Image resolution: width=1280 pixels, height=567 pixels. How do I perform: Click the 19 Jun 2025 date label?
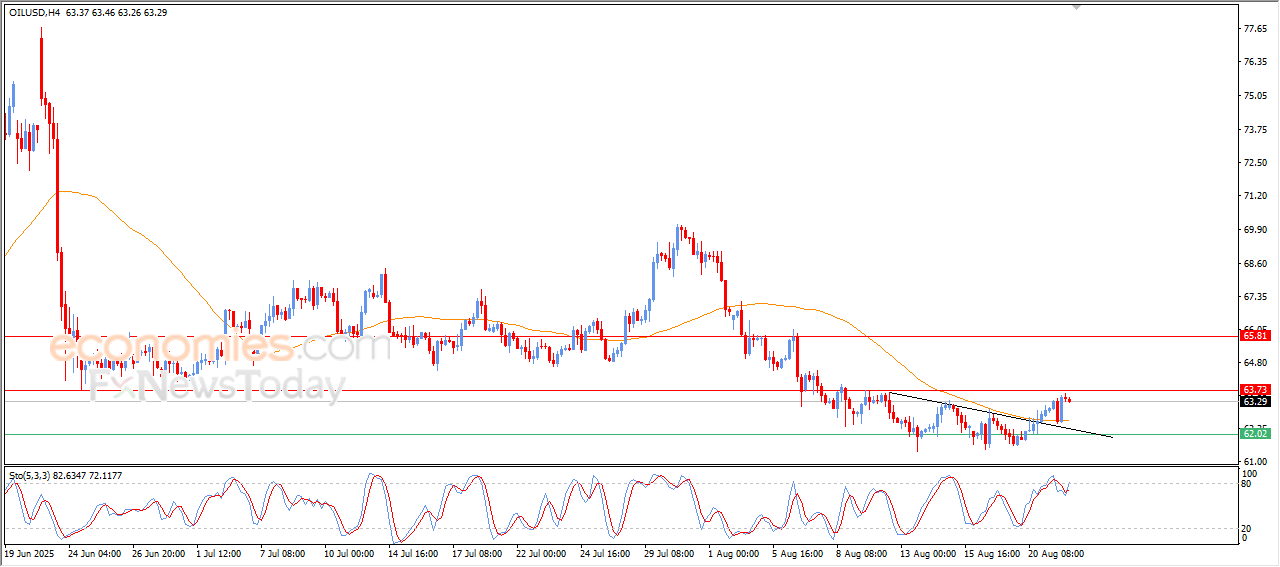click(27, 553)
